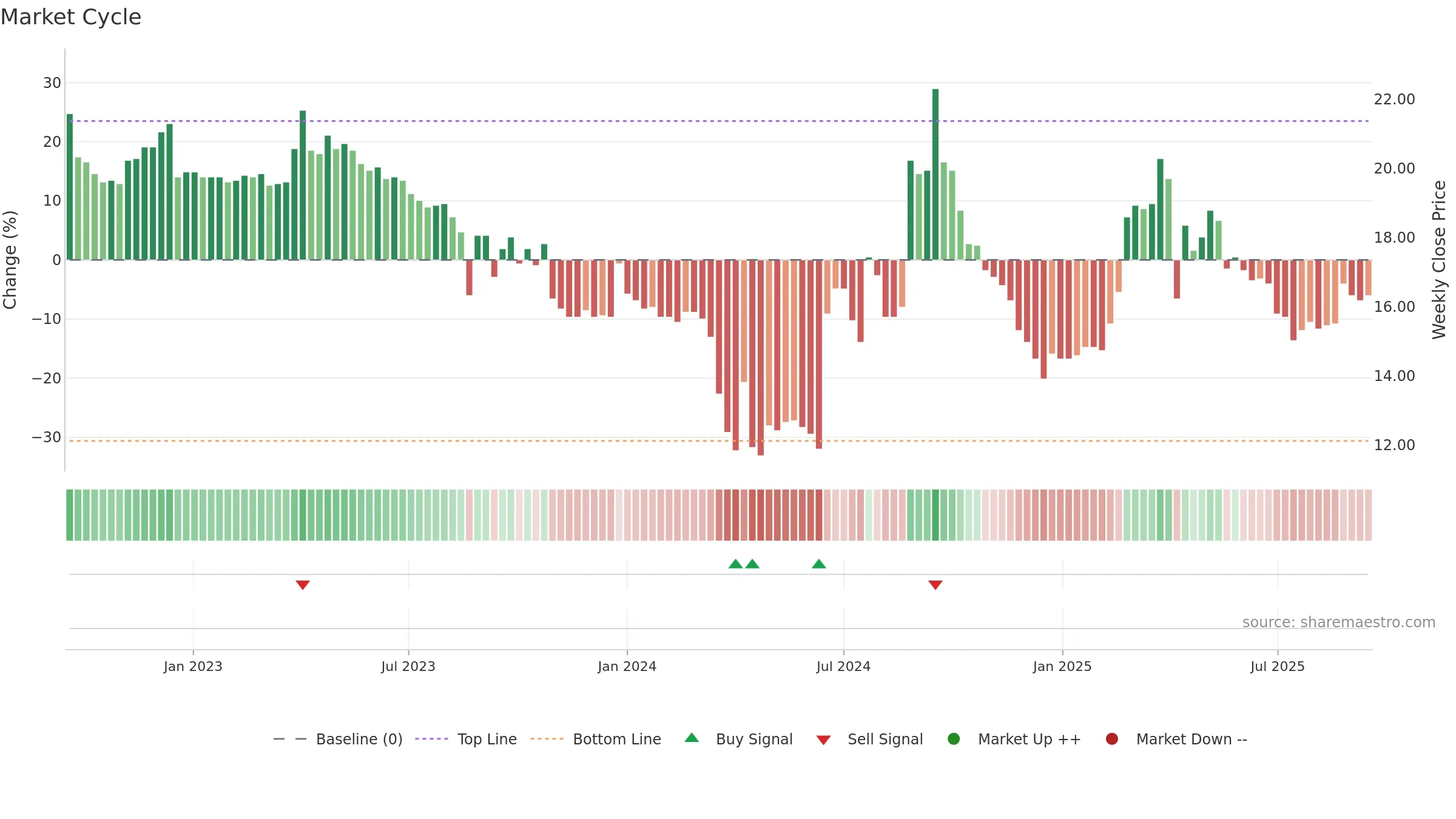Click the Change (%) axis label
The height and width of the screenshot is (819, 1456).
[10, 260]
